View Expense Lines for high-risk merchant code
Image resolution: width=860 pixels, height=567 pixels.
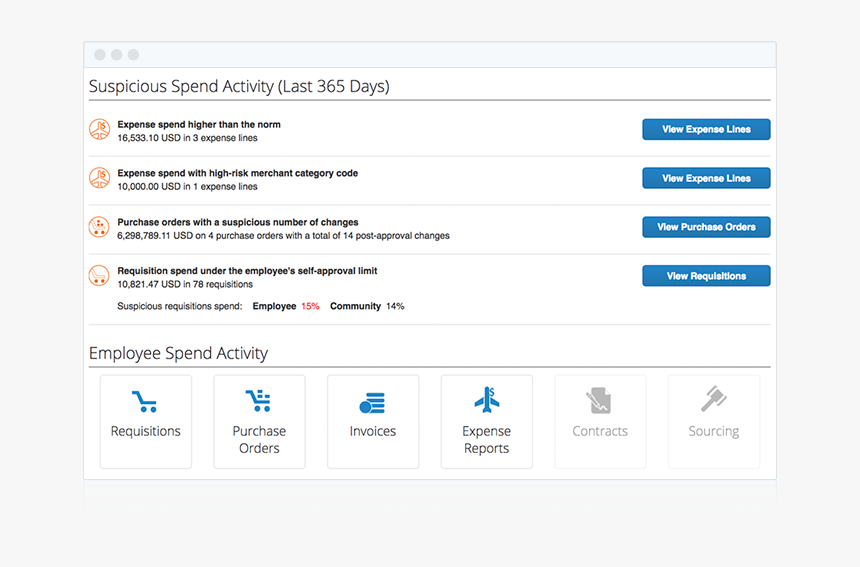[x=706, y=178]
